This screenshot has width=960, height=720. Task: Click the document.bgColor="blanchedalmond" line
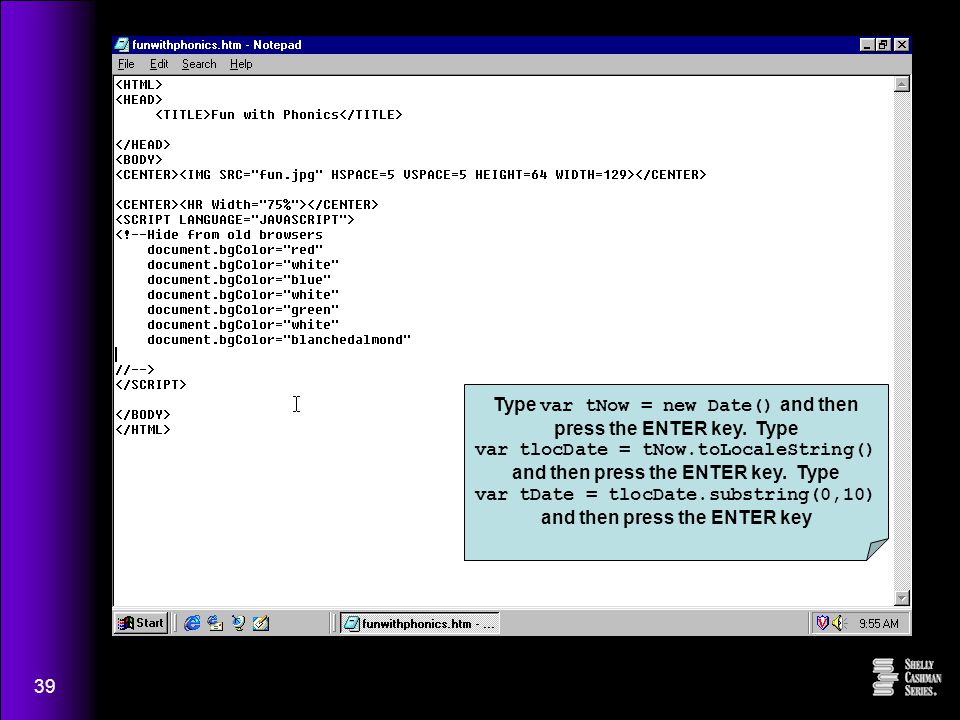pos(279,340)
